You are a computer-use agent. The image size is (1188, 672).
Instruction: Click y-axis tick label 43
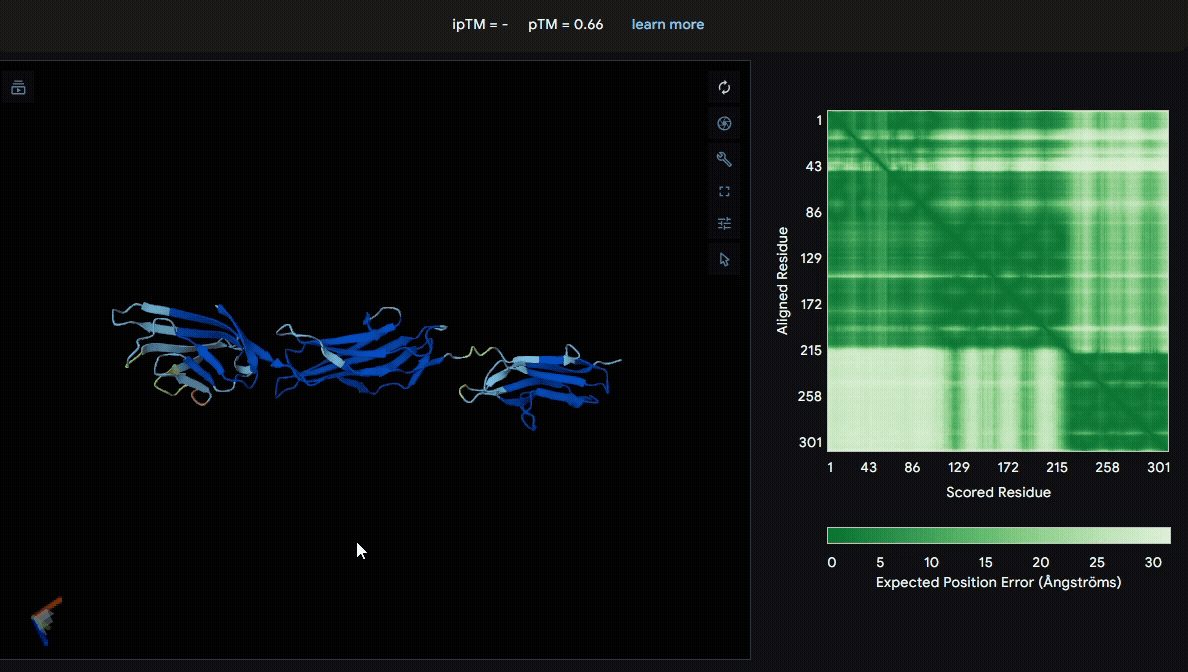click(x=814, y=166)
